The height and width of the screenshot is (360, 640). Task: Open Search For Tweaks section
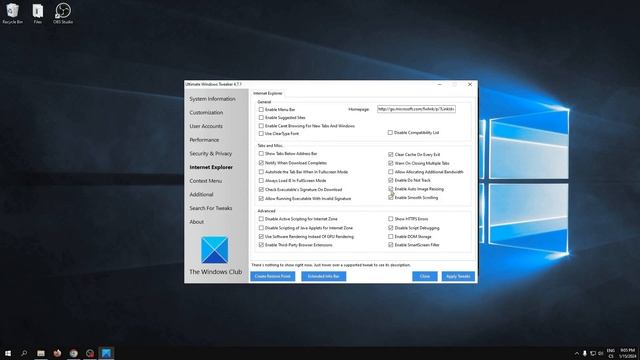[x=211, y=208]
